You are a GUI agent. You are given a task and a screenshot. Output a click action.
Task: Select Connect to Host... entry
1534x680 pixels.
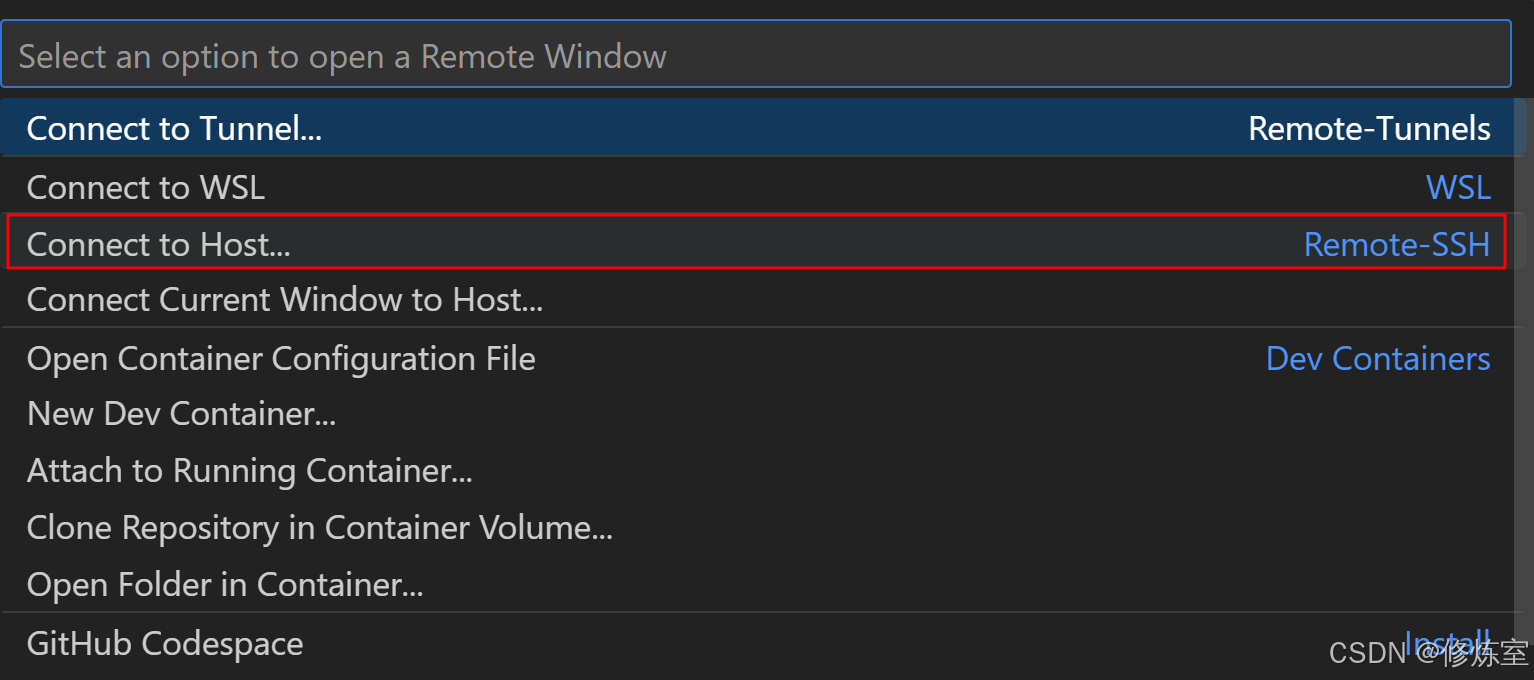(158, 244)
